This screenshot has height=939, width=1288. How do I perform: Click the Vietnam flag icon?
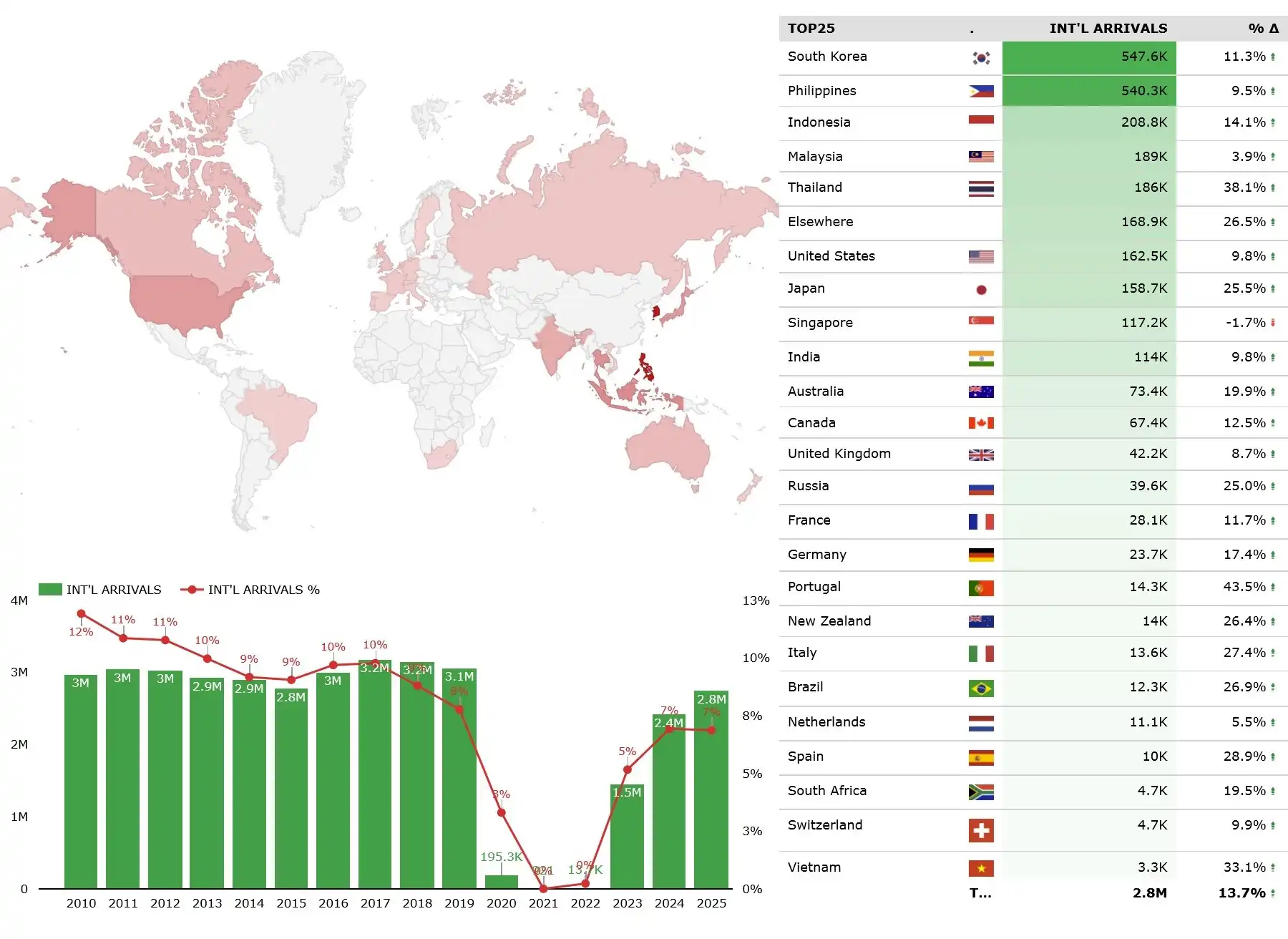click(x=981, y=868)
